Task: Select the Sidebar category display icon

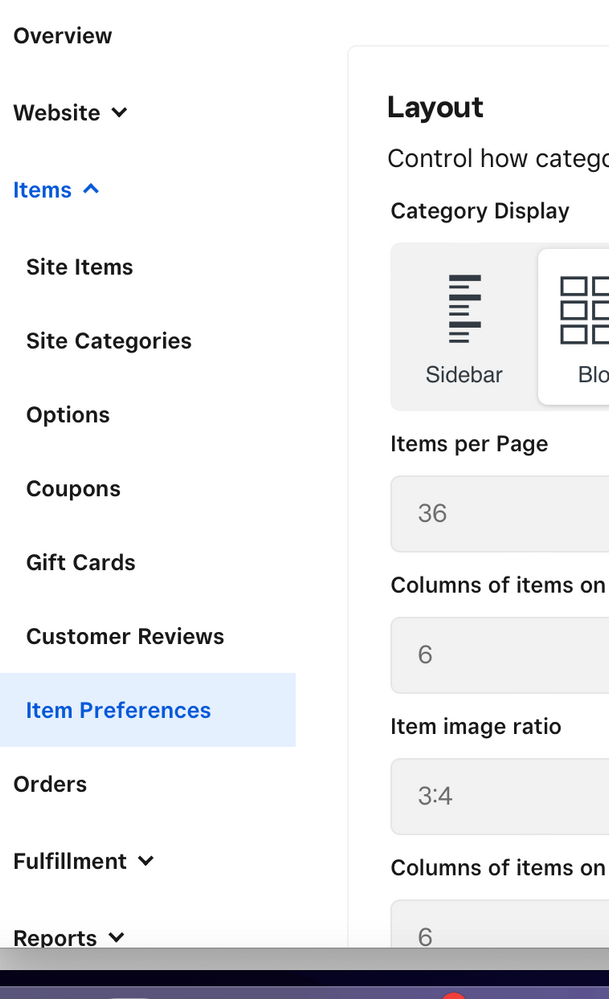Action: pos(464,309)
